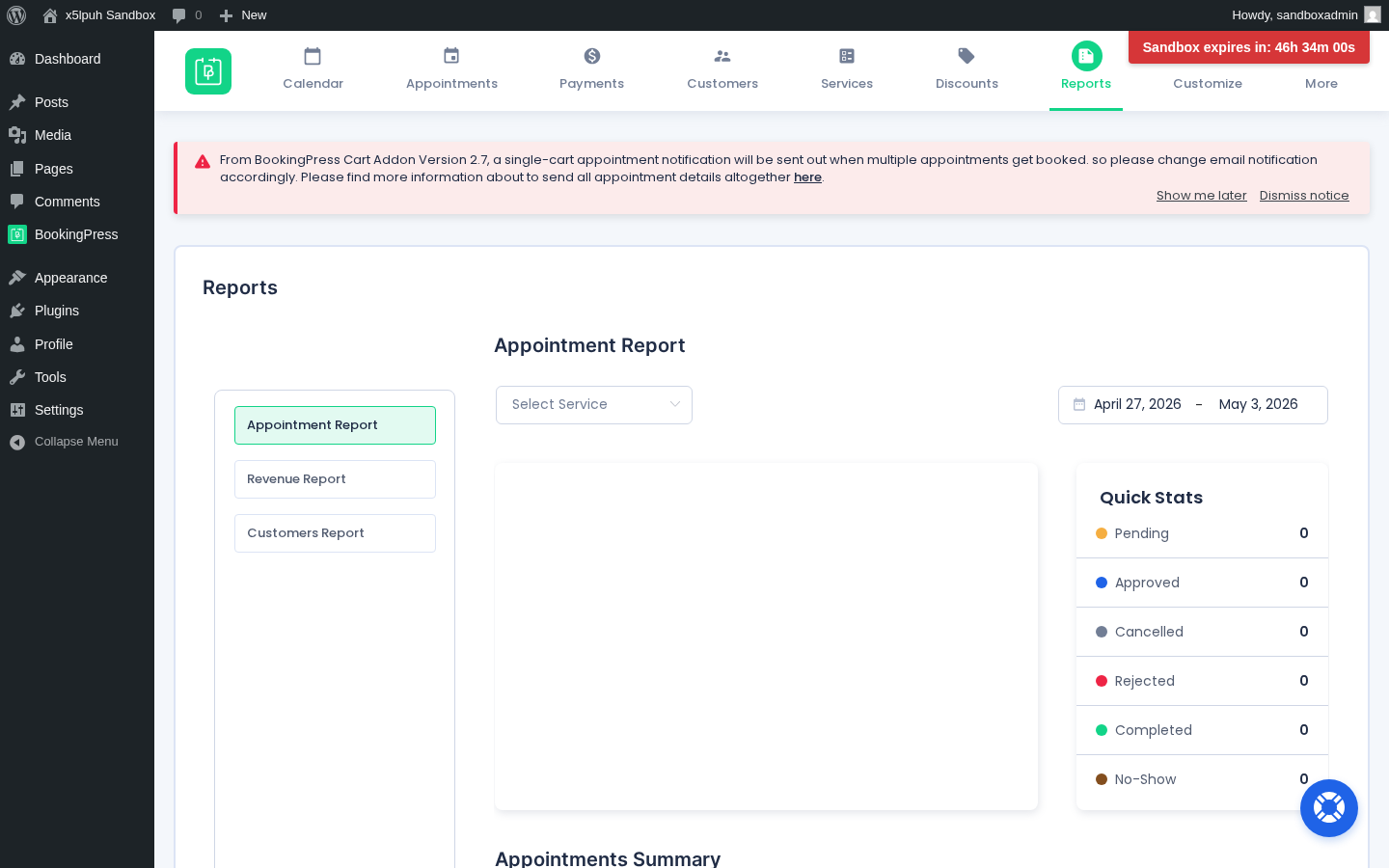
Task: Click Plugins plug icon in sidebar
Action: click(x=17, y=311)
